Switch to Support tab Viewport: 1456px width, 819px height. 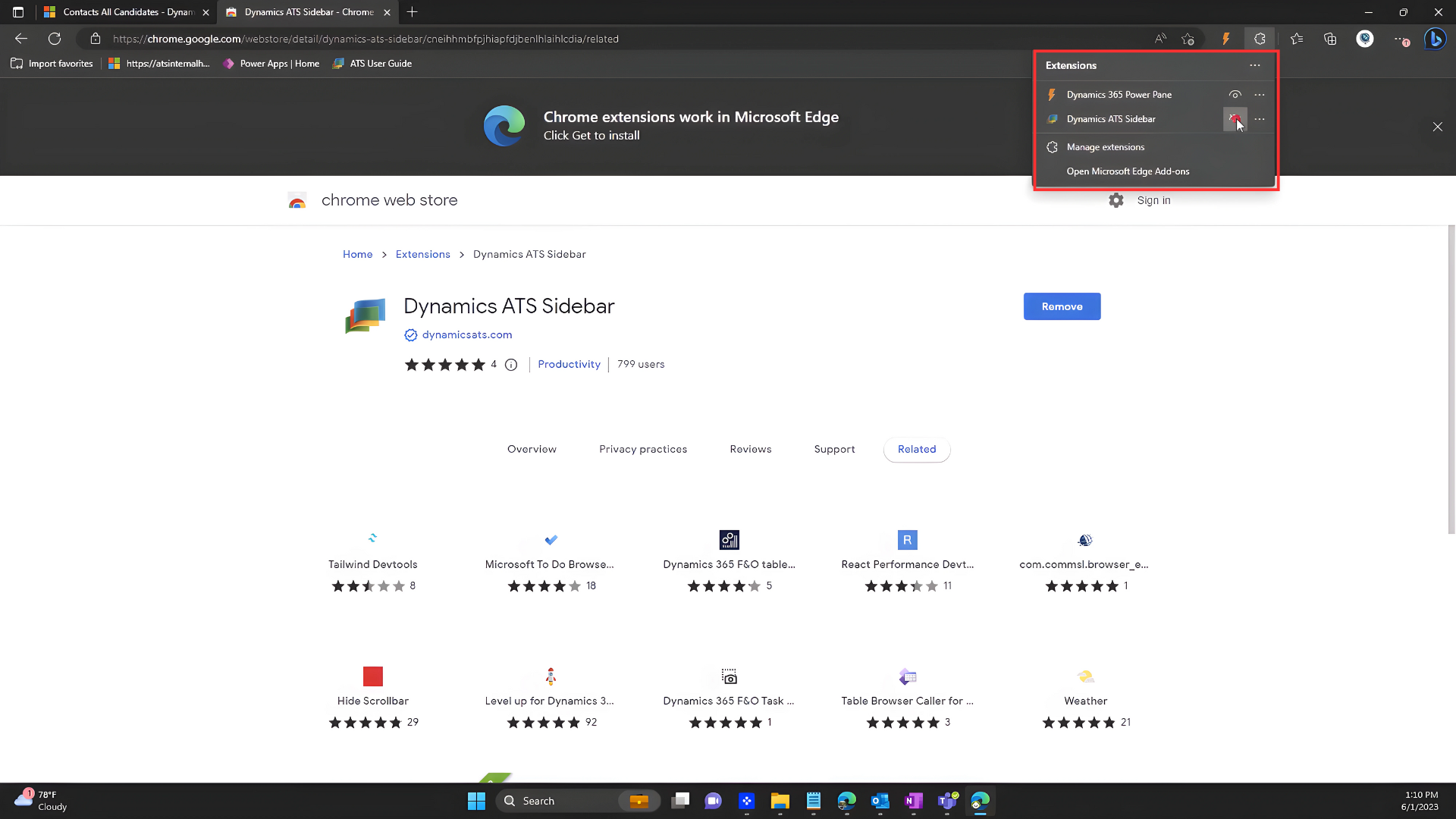click(834, 449)
